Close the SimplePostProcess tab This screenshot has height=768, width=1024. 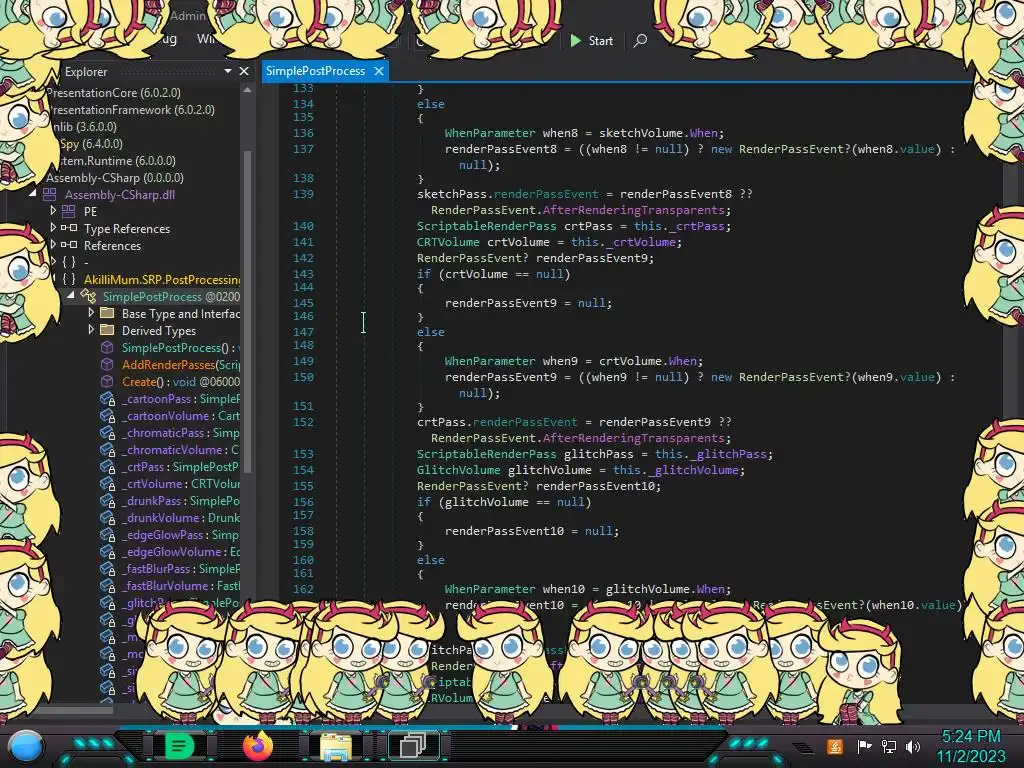click(x=379, y=71)
